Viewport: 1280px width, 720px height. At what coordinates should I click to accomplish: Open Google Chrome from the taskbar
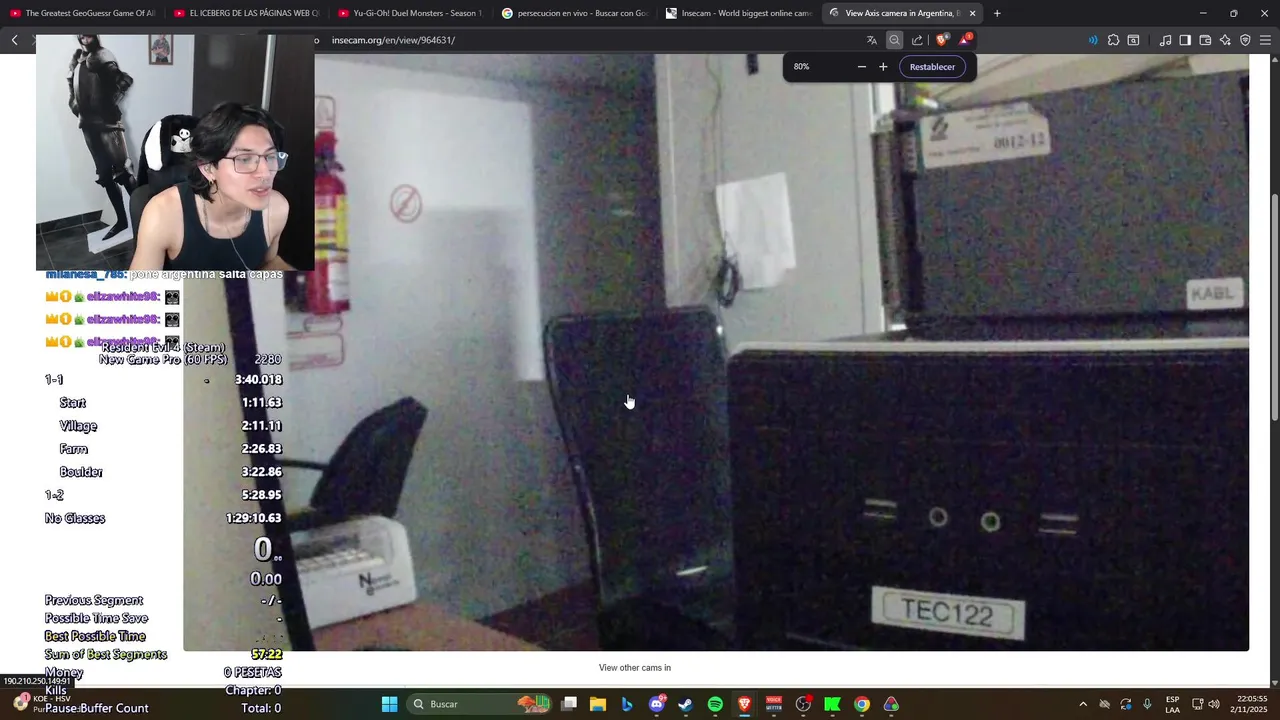click(861, 704)
